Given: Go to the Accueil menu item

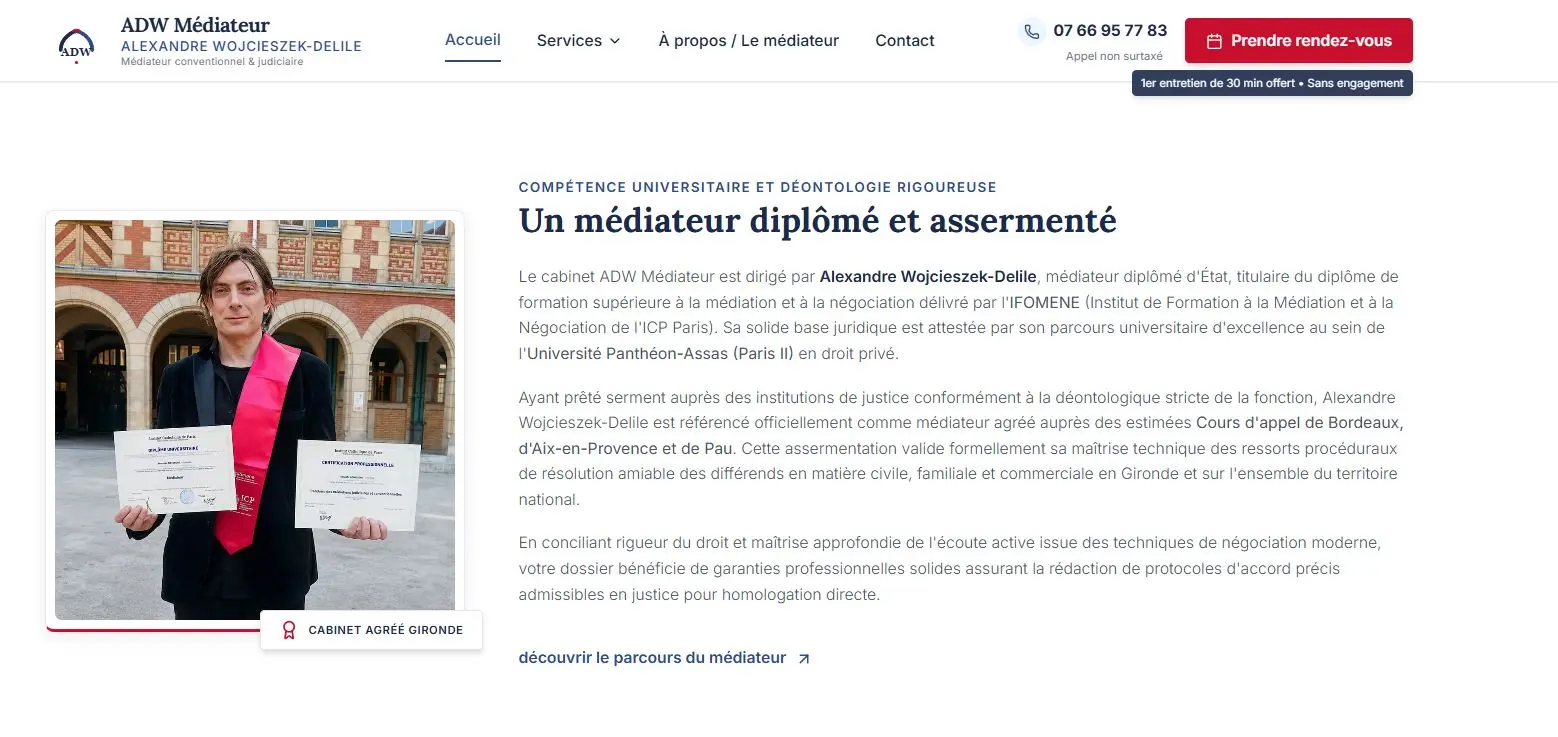Looking at the screenshot, I should tap(473, 40).
